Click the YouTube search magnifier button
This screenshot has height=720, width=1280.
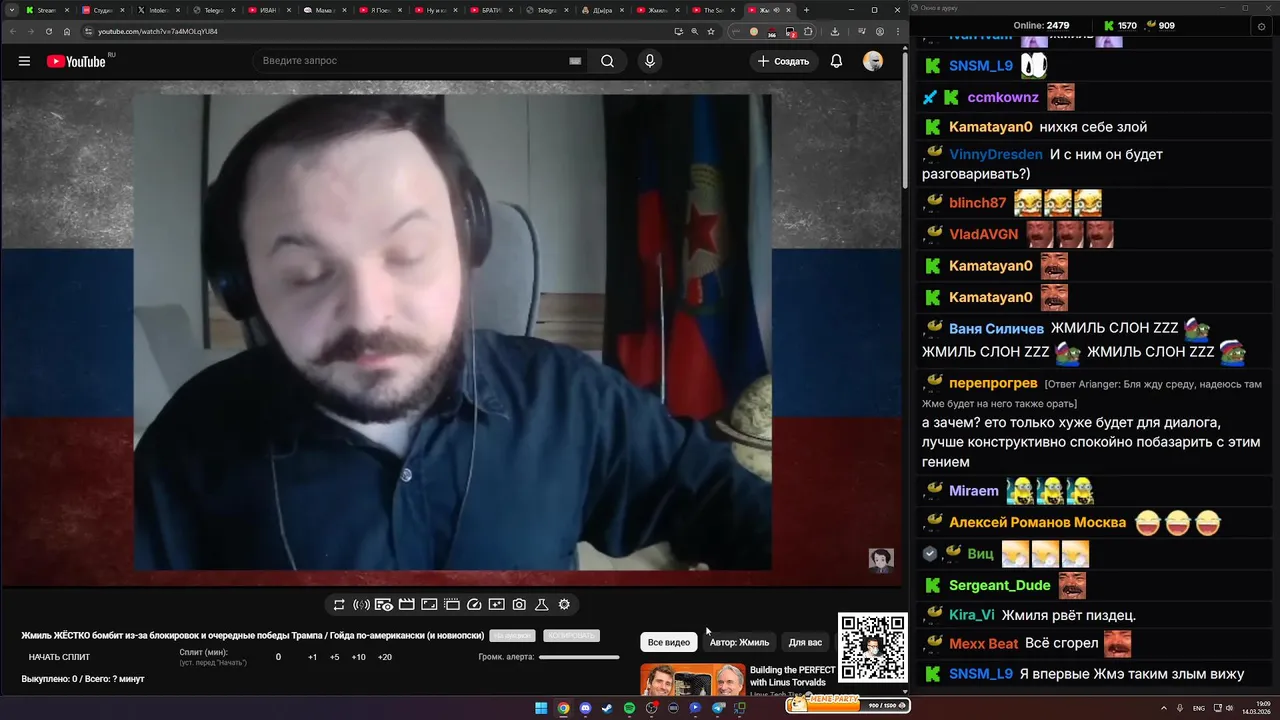pyautogui.click(x=607, y=61)
